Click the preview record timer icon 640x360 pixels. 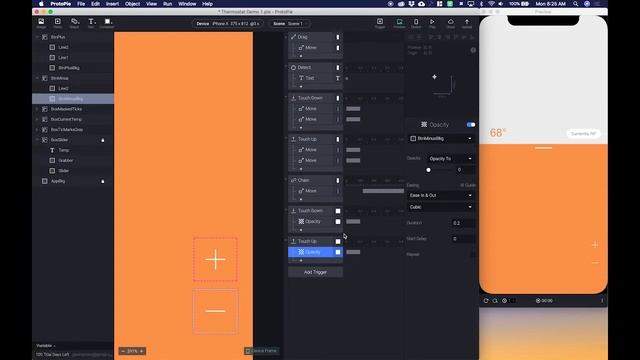tap(544, 300)
